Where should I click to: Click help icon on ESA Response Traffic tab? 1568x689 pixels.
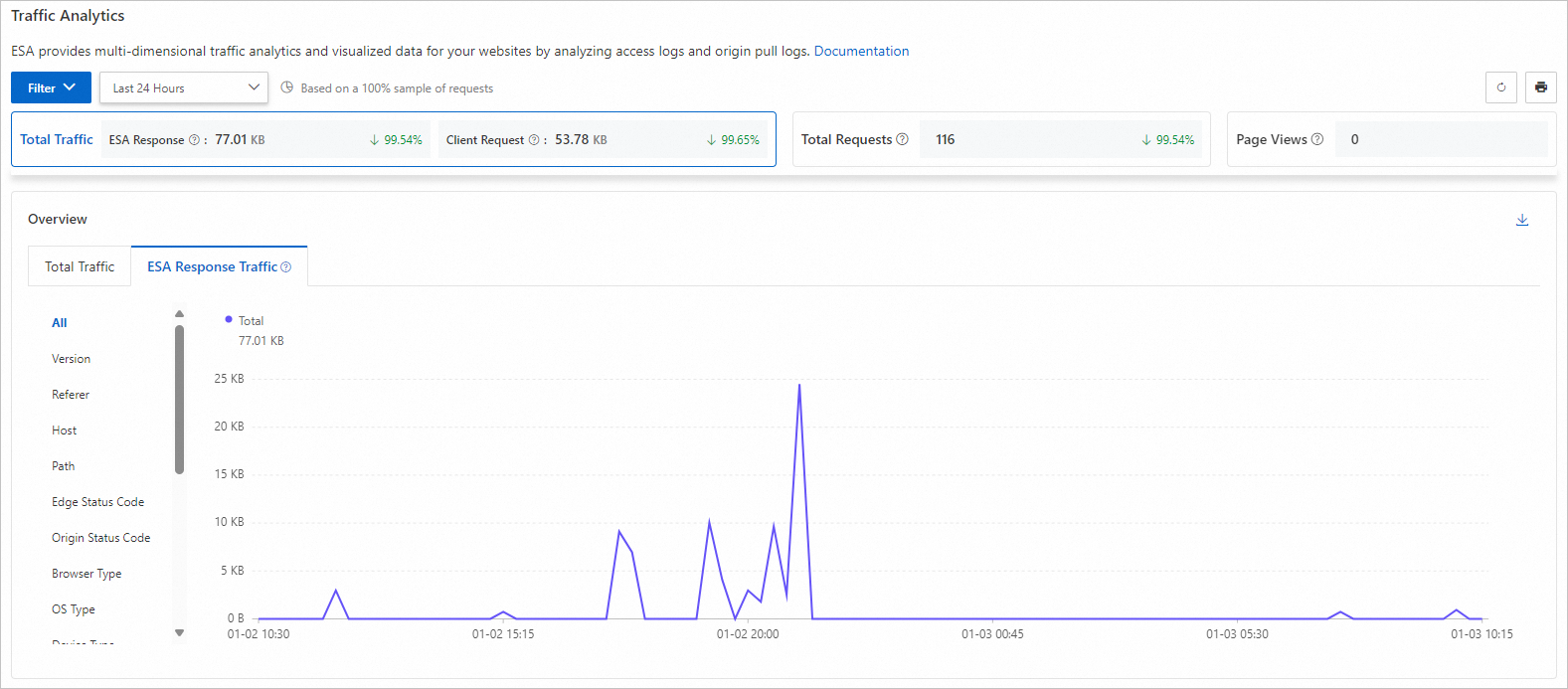pos(286,267)
